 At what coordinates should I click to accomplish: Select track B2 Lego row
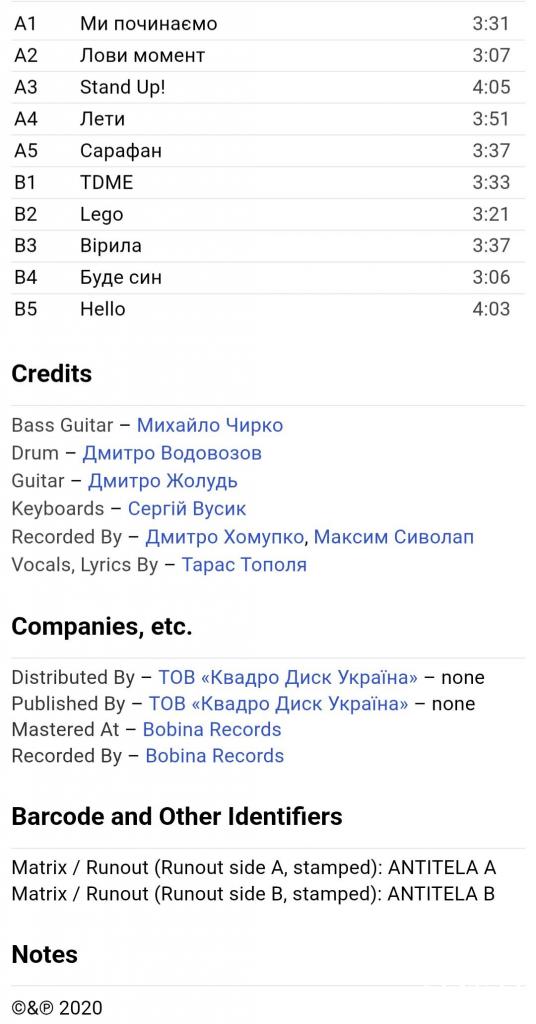pos(268,214)
